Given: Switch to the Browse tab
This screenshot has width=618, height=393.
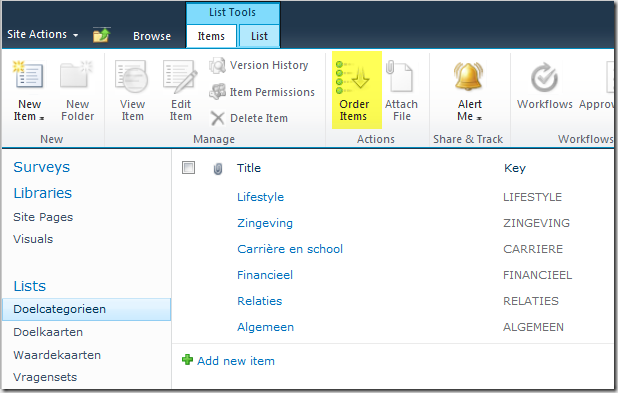Looking at the screenshot, I should (152, 36).
